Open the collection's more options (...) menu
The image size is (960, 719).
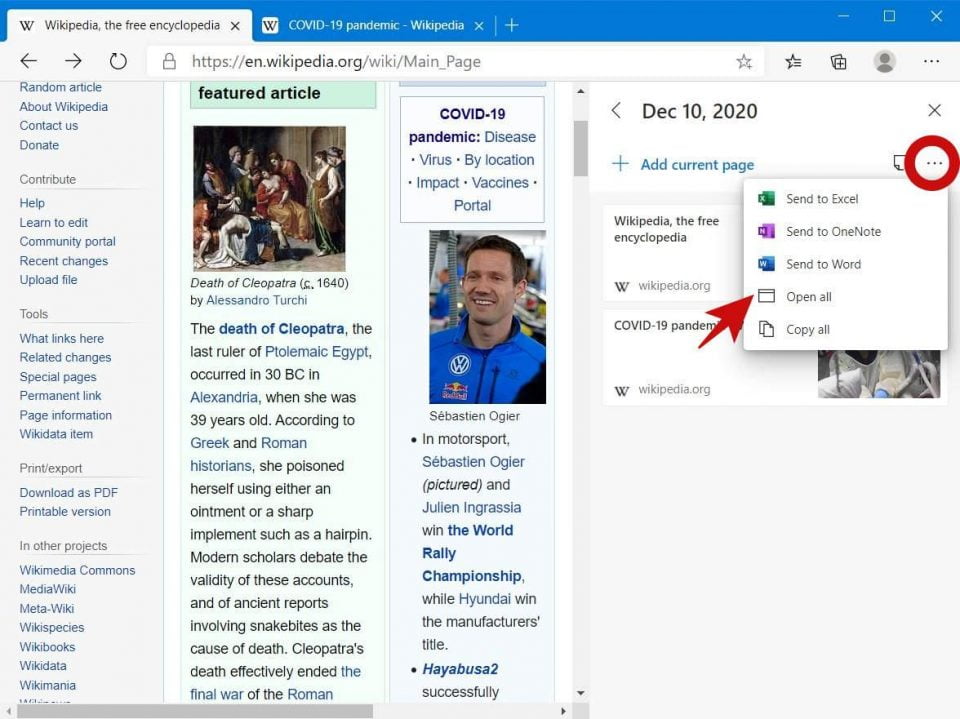933,163
